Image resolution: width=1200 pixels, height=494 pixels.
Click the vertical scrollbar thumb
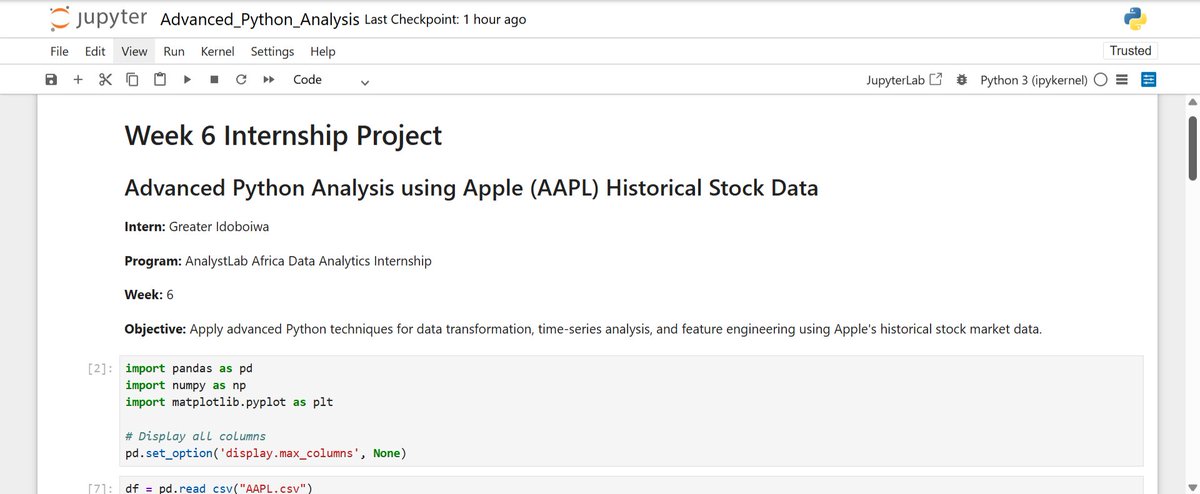click(x=1191, y=148)
